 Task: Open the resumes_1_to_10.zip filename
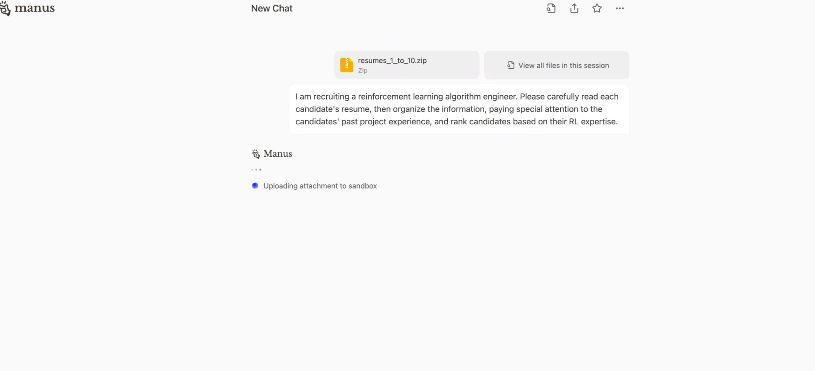(392, 60)
